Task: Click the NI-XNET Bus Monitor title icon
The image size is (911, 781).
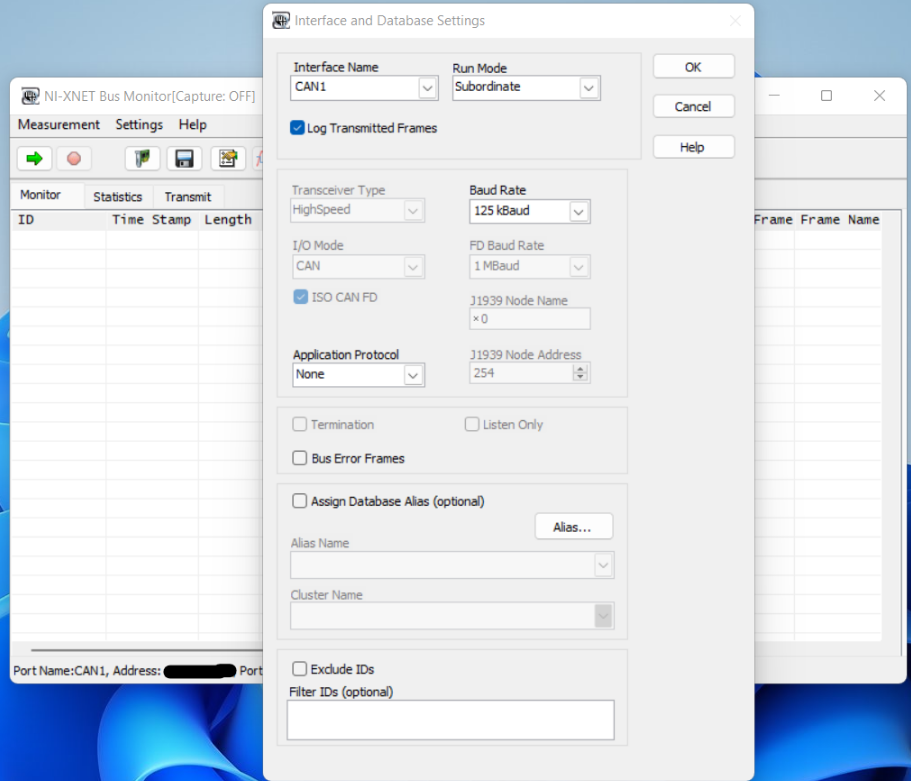Action: click(x=30, y=96)
